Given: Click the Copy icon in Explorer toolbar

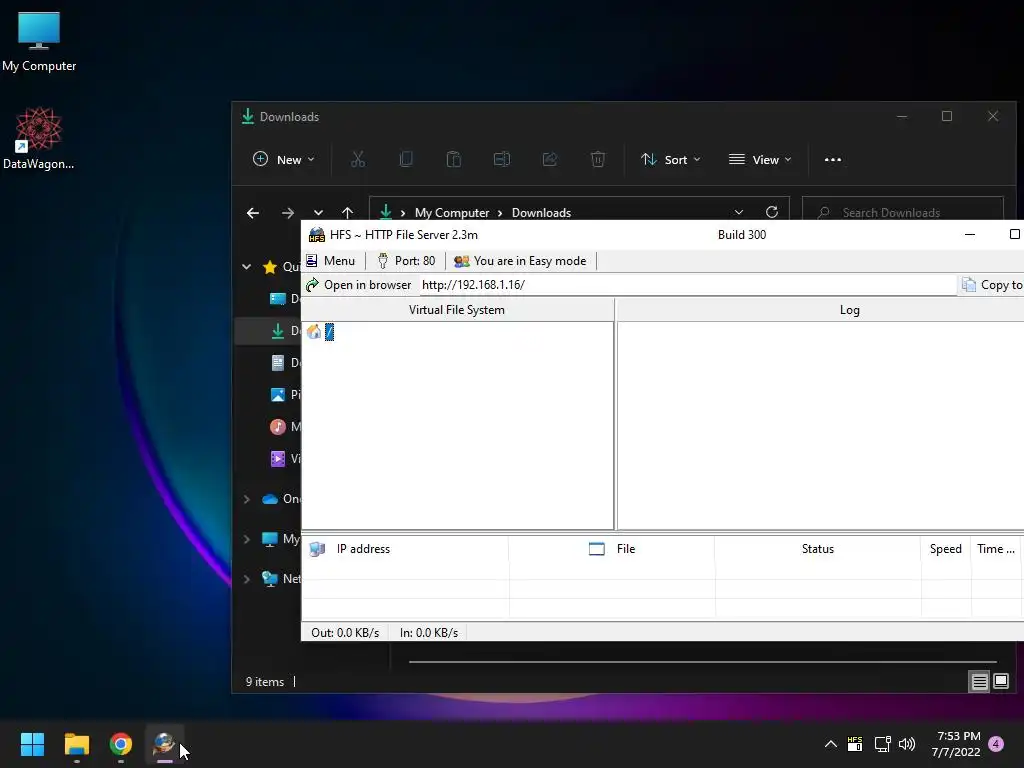Looking at the screenshot, I should [x=406, y=159].
